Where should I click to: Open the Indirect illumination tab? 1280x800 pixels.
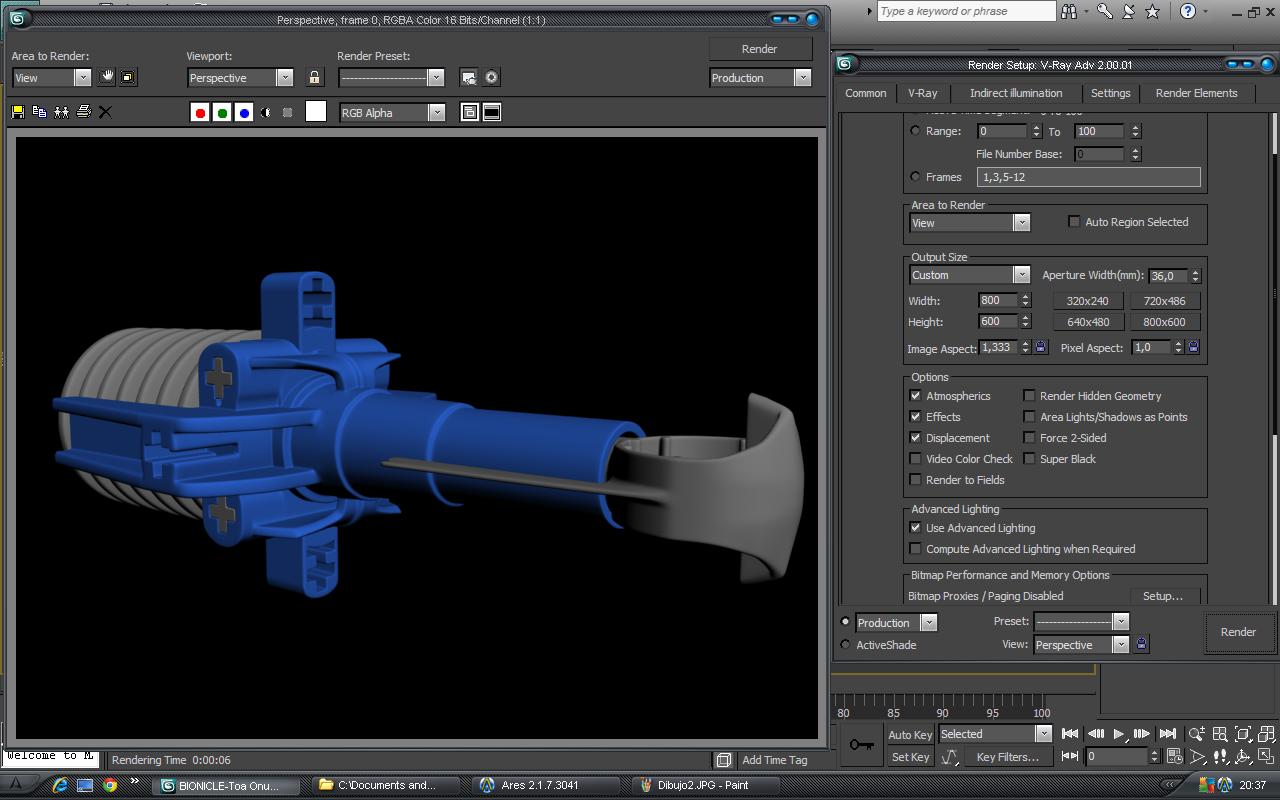click(x=1016, y=93)
